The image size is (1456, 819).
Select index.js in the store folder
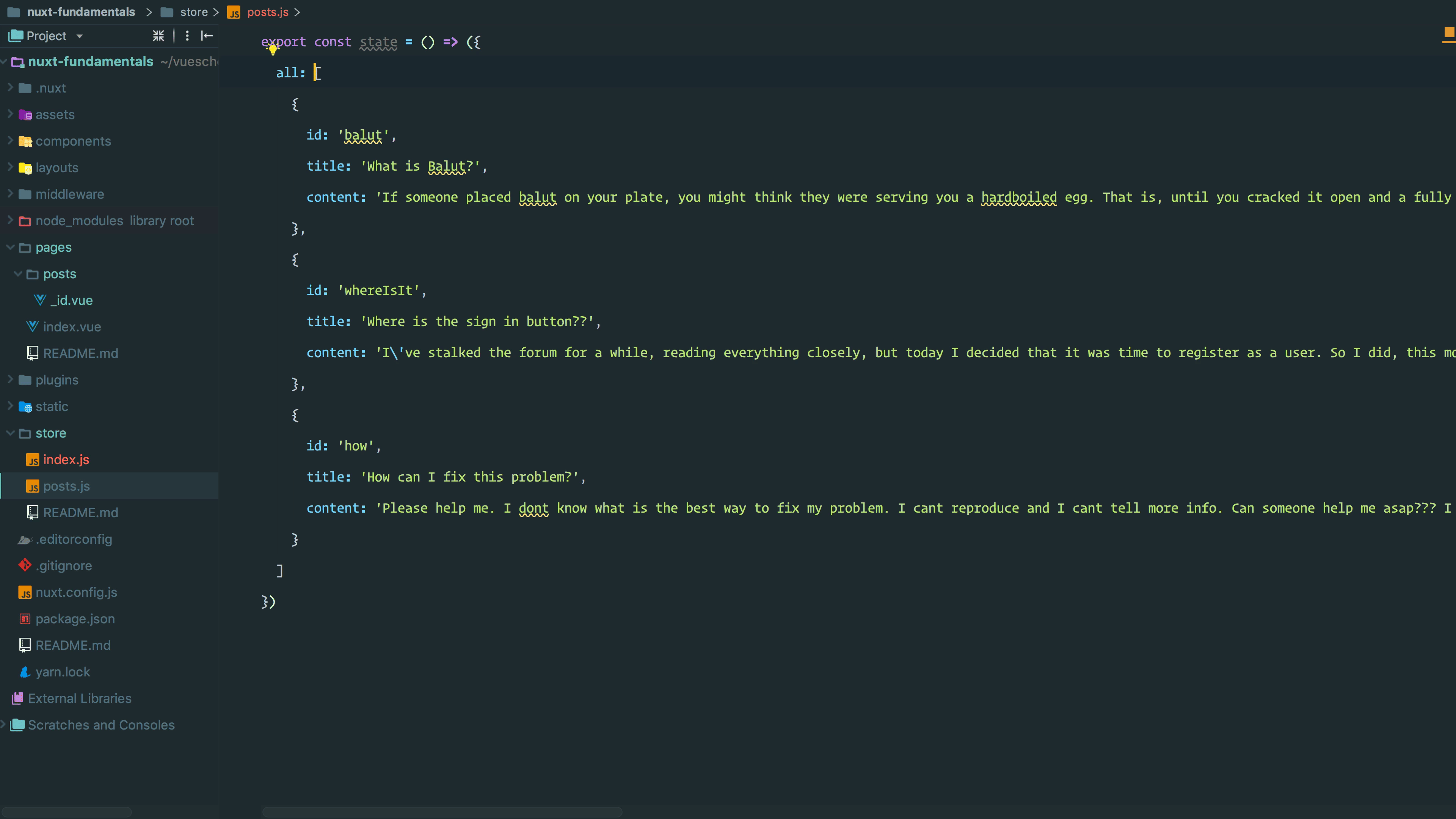(66, 460)
